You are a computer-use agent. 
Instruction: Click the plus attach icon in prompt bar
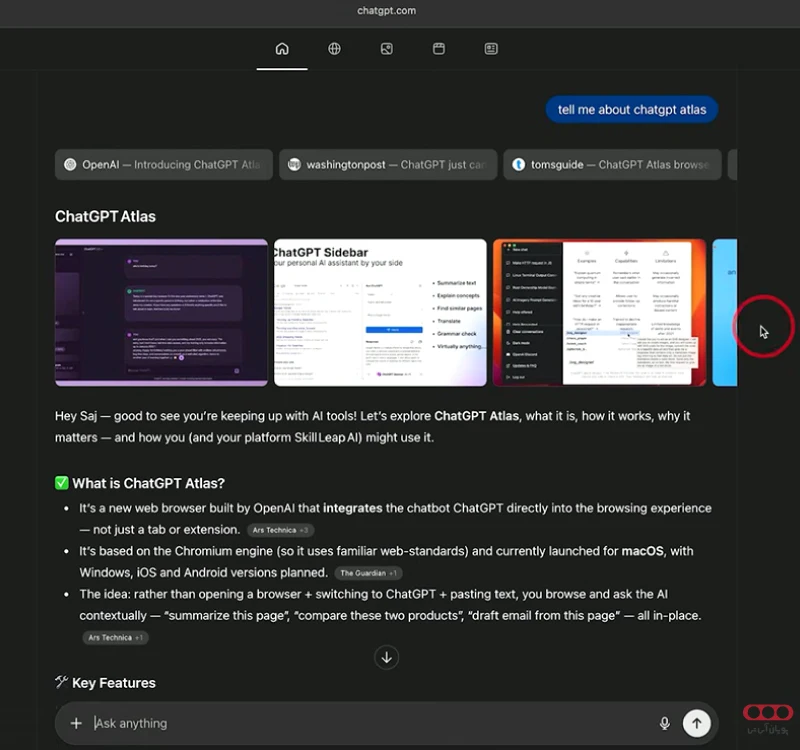[76, 723]
